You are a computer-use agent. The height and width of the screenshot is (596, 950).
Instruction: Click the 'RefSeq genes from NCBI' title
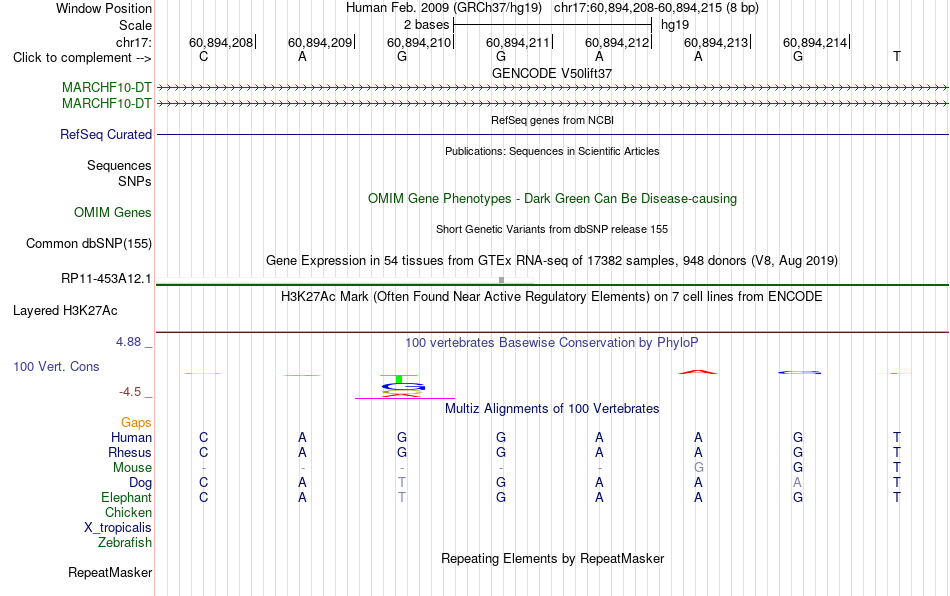pos(552,120)
